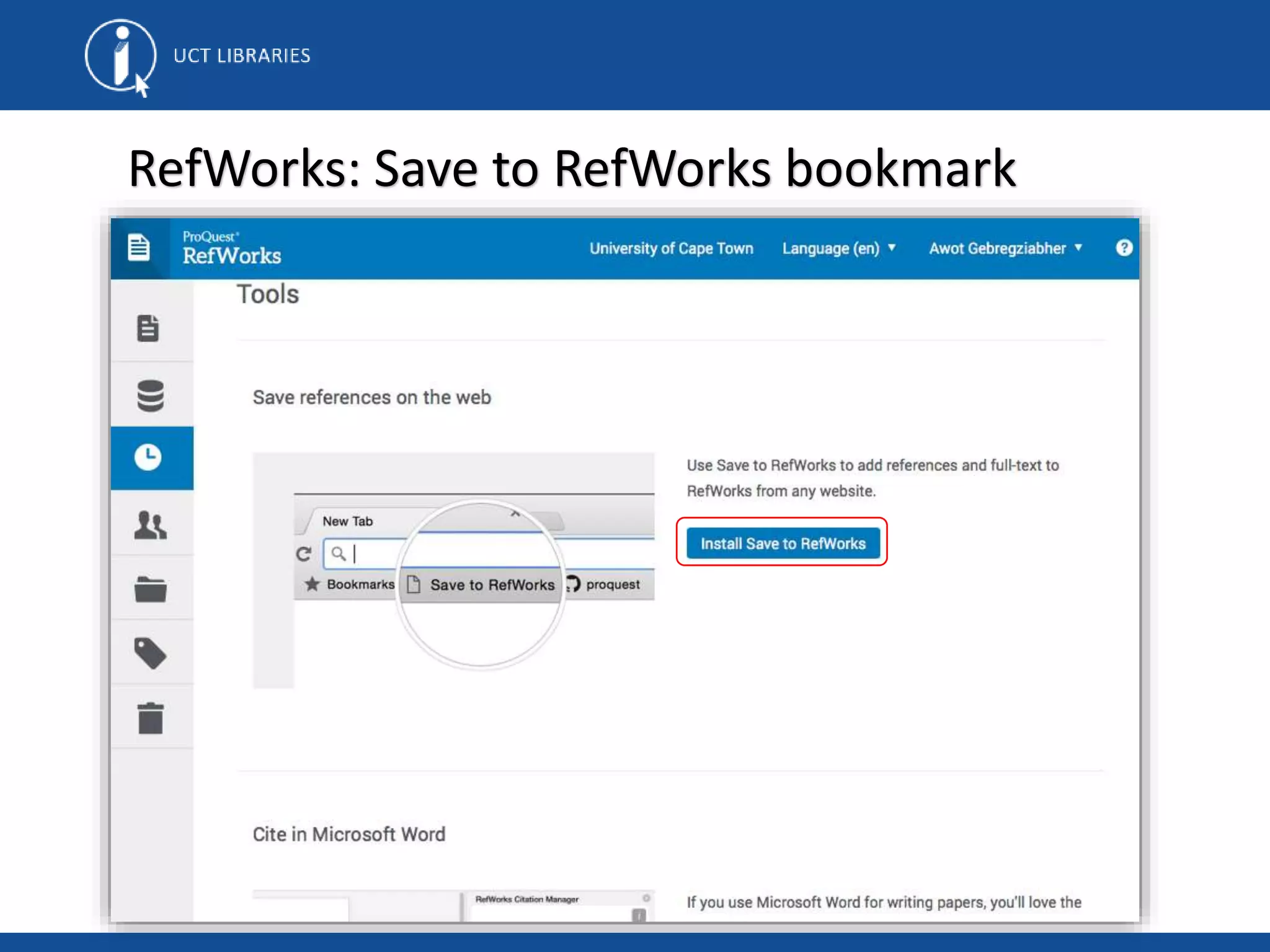Click the help question mark icon
The height and width of the screenshot is (952, 1270).
click(x=1124, y=248)
